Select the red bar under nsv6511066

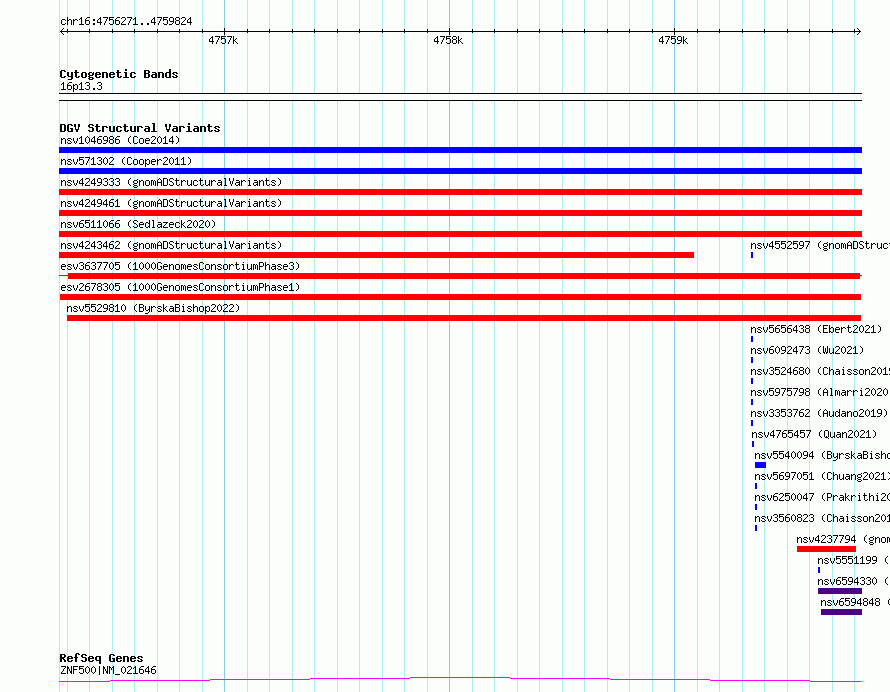(x=460, y=234)
